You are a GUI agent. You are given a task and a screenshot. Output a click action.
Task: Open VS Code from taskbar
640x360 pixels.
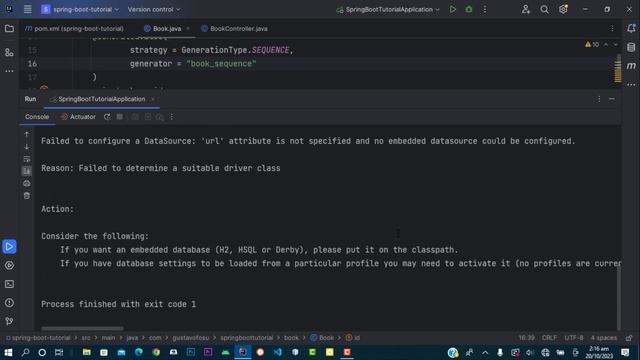(278, 352)
